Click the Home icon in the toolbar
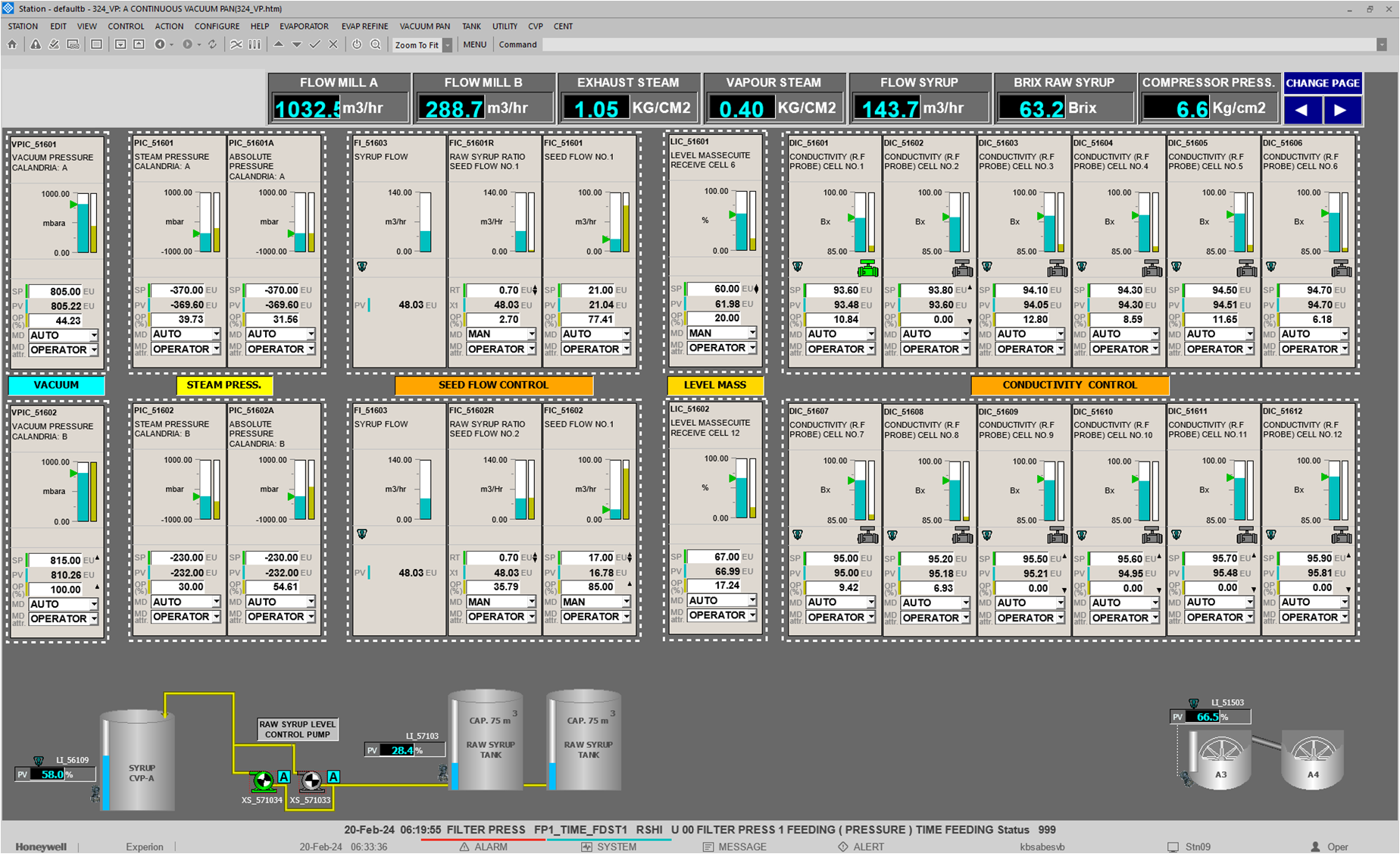This screenshot has width=1400, height=854. point(12,45)
